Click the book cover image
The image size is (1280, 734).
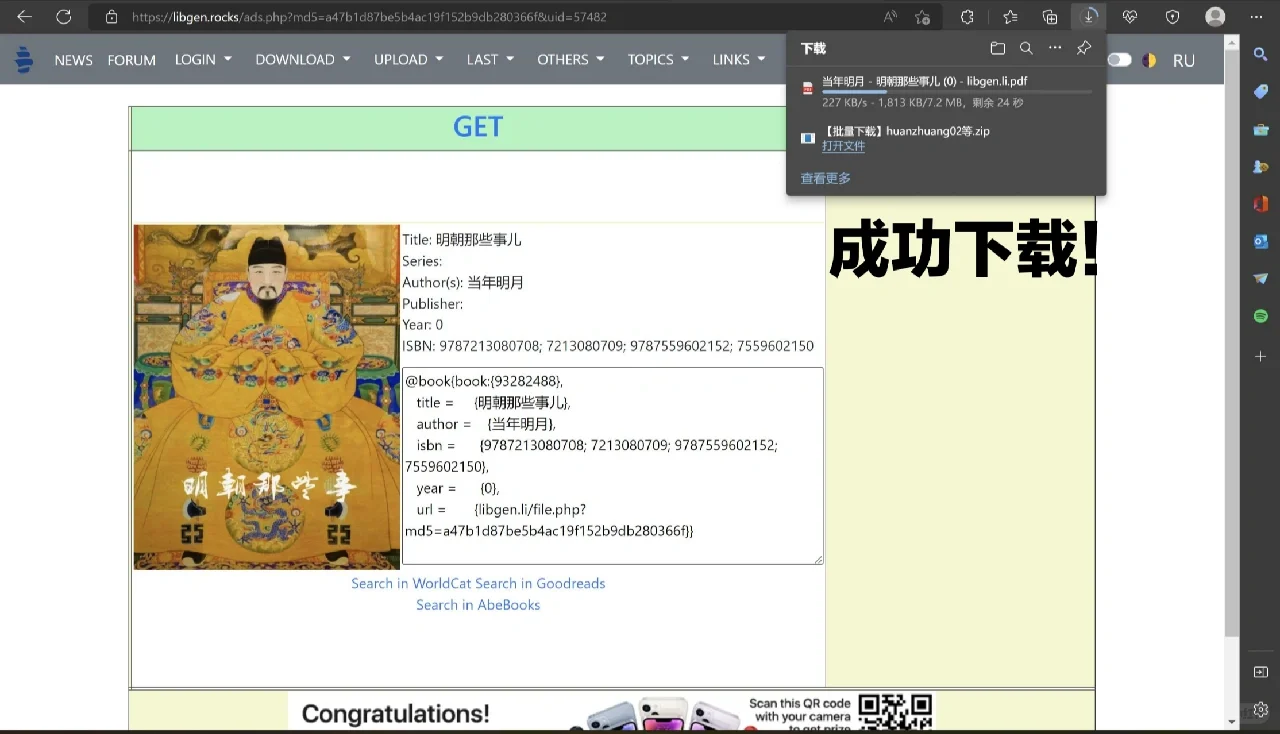[266, 397]
